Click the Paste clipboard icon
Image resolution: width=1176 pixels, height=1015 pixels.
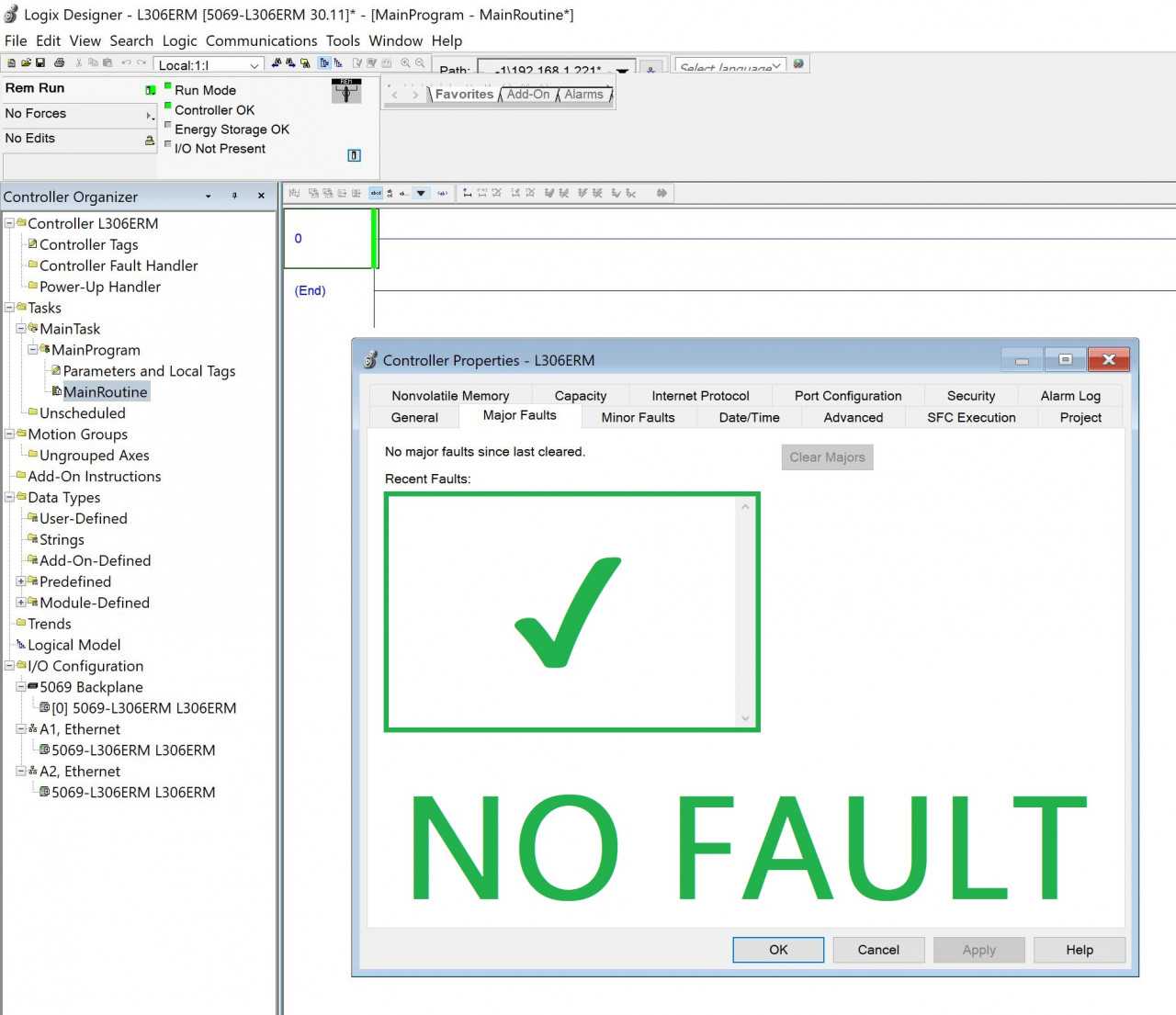click(107, 63)
